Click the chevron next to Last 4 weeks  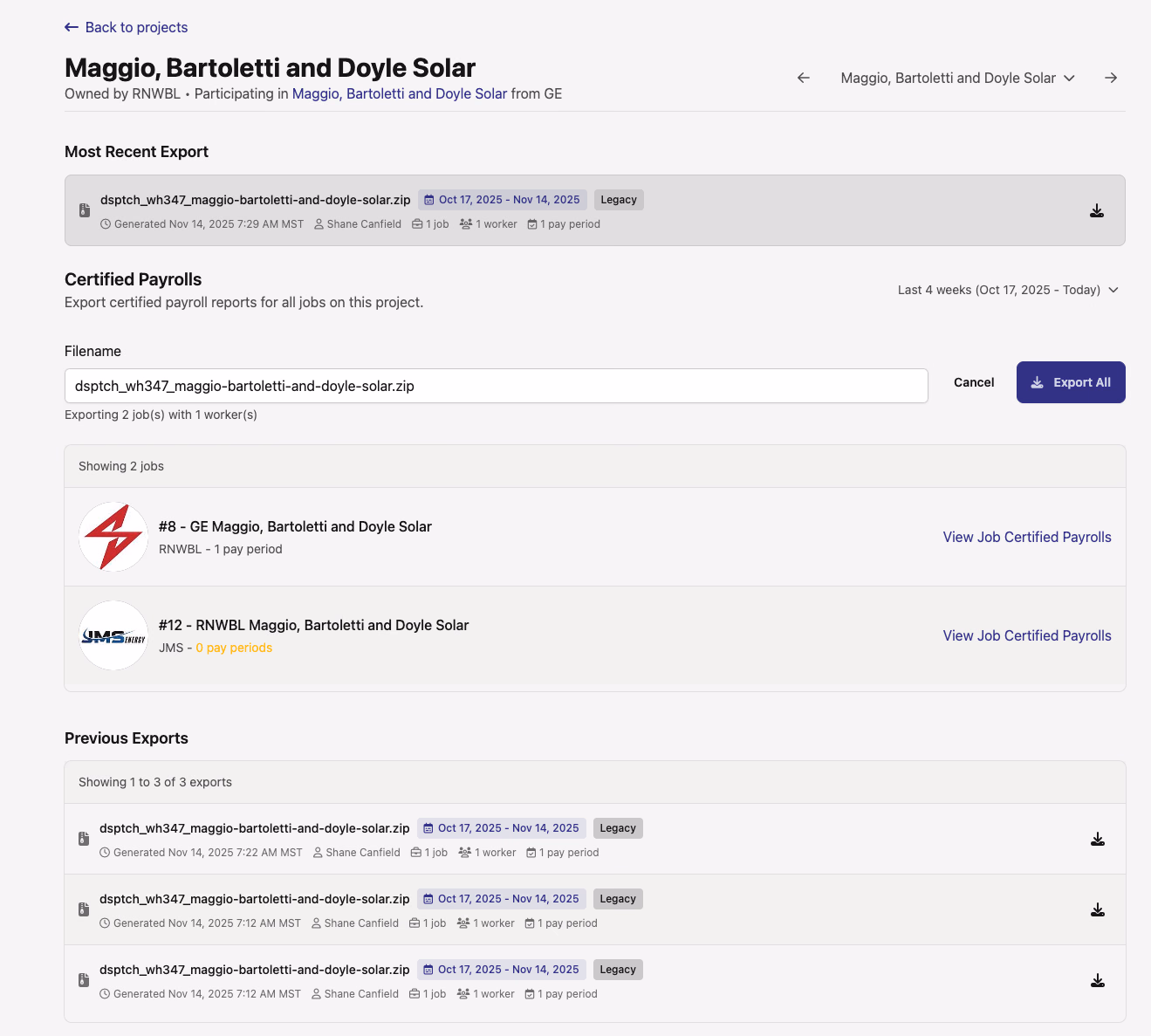click(1113, 290)
